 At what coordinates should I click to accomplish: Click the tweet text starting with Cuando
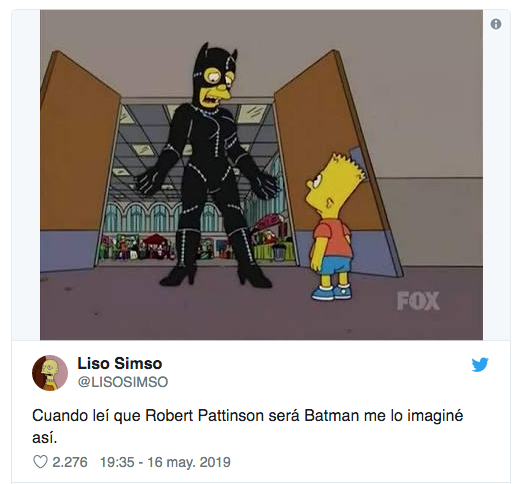248,426
